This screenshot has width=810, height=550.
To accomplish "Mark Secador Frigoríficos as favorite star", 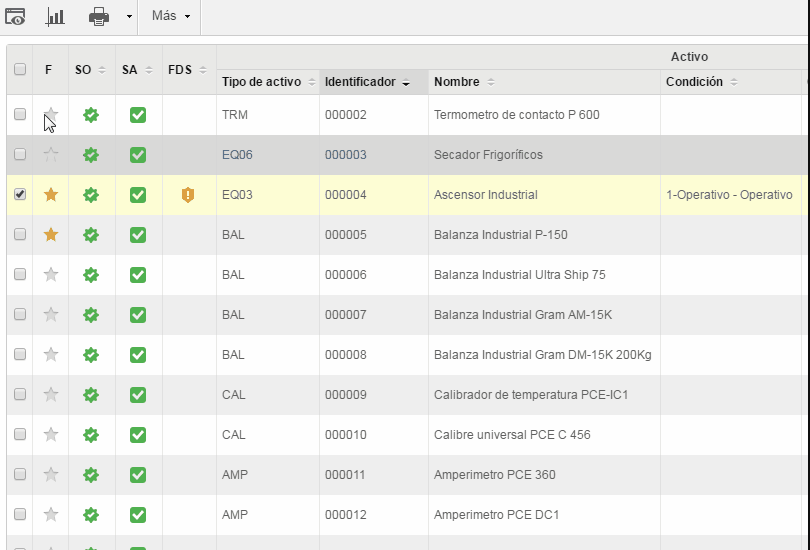I will coord(51,154).
